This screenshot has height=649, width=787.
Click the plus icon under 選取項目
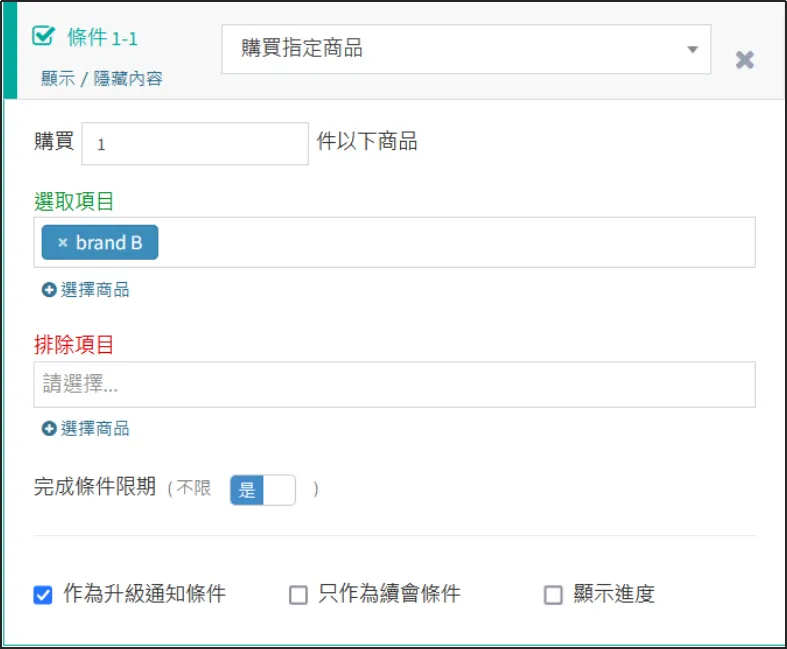(x=48, y=290)
